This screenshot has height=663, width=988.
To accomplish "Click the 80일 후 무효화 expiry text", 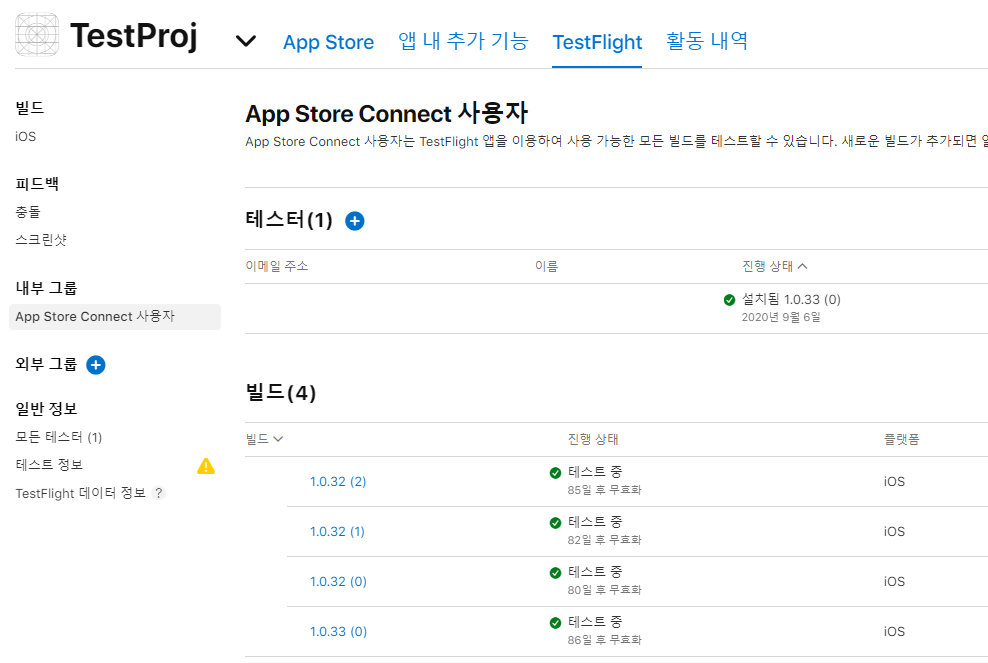I will (x=604, y=590).
